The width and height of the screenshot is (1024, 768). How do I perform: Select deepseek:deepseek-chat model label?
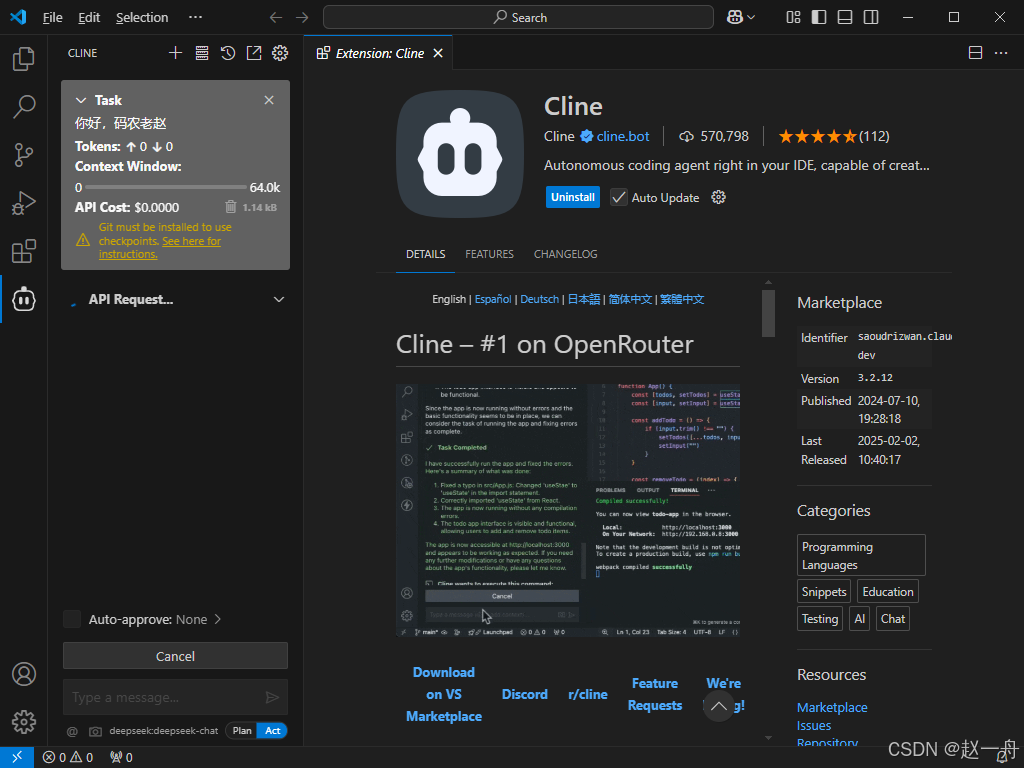(164, 731)
